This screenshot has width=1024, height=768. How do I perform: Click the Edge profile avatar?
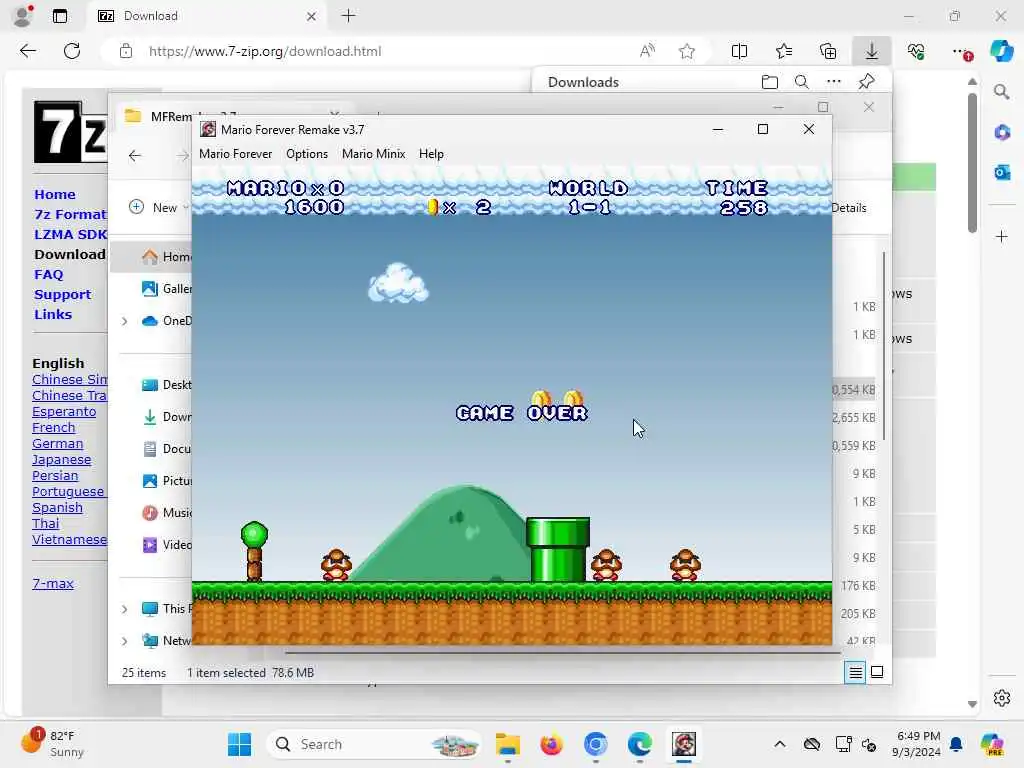click(x=24, y=16)
